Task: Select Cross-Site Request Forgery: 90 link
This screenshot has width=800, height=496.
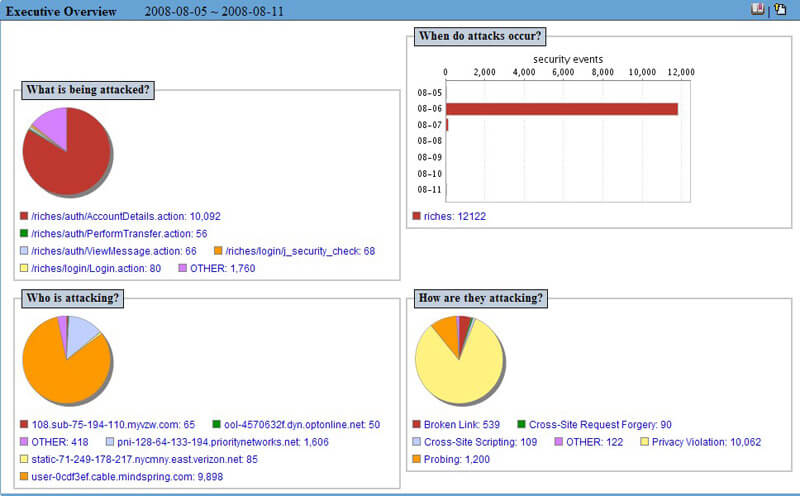Action: point(600,425)
